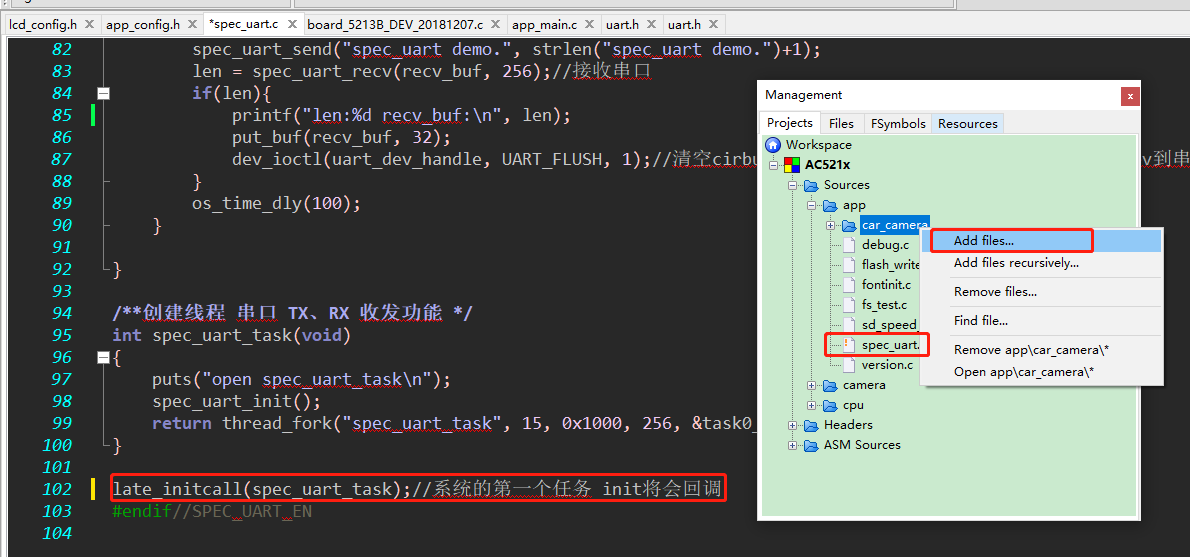Open the FSymbols tab in Management
1190x557 pixels.
click(898, 123)
